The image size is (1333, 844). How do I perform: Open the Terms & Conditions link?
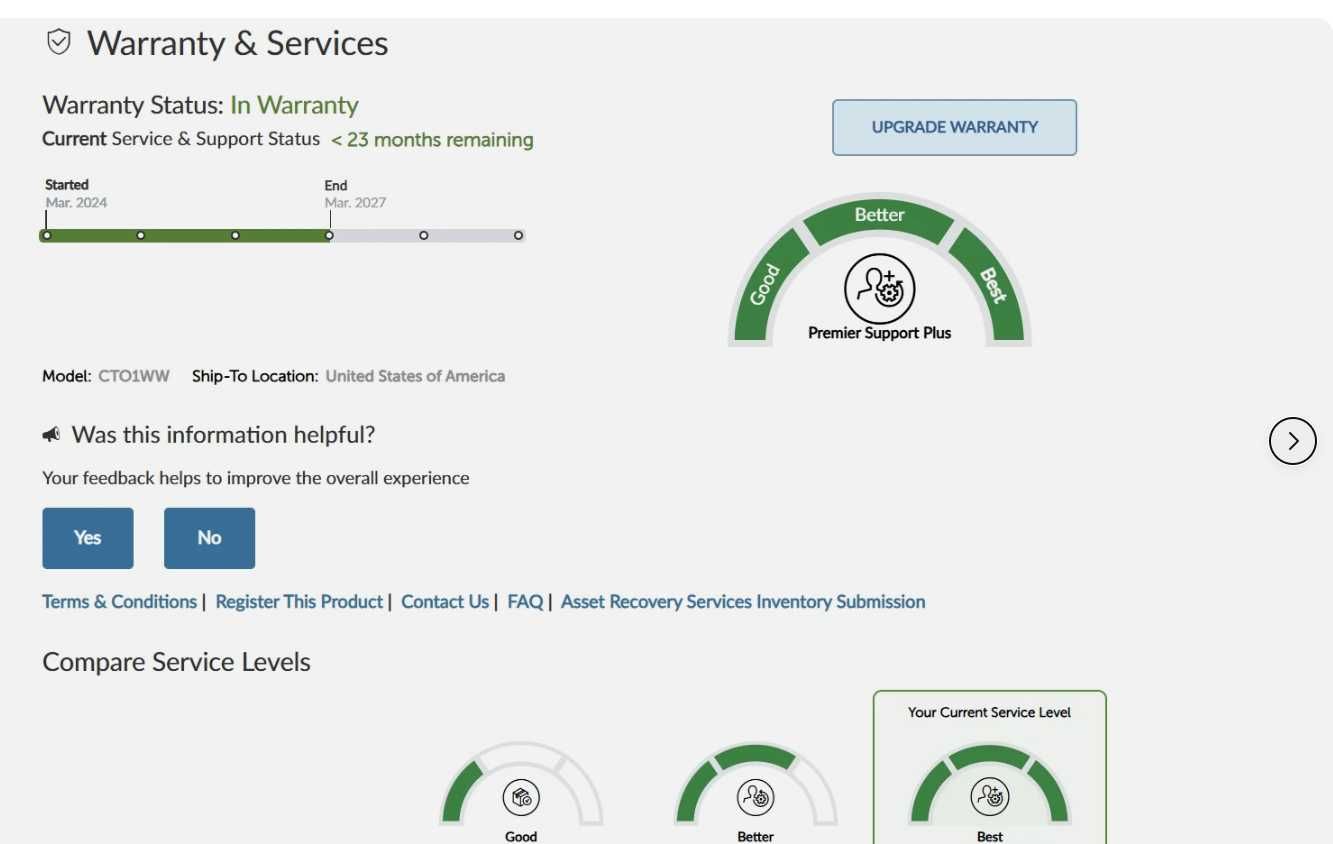coord(119,602)
